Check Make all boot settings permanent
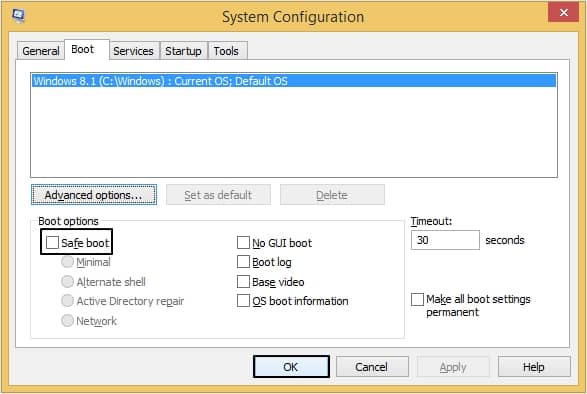Screen dimensions: 587x394 pos(417,300)
